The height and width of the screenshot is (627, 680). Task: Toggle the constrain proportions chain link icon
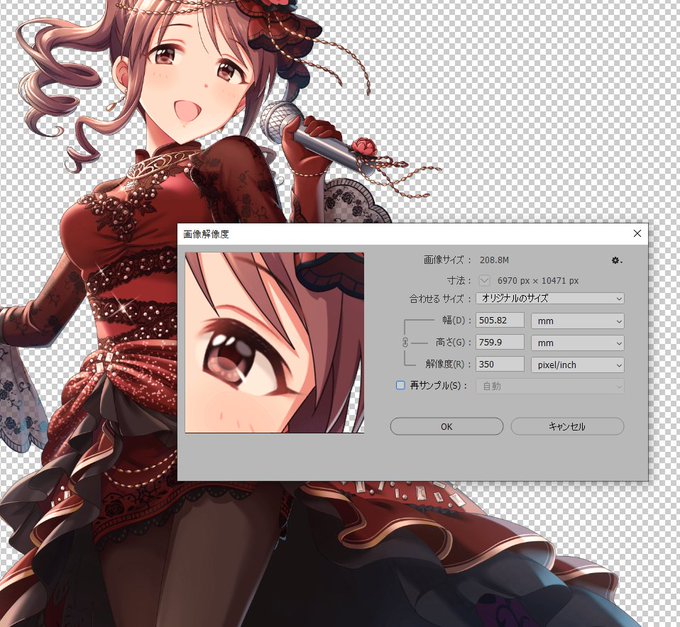click(x=405, y=342)
